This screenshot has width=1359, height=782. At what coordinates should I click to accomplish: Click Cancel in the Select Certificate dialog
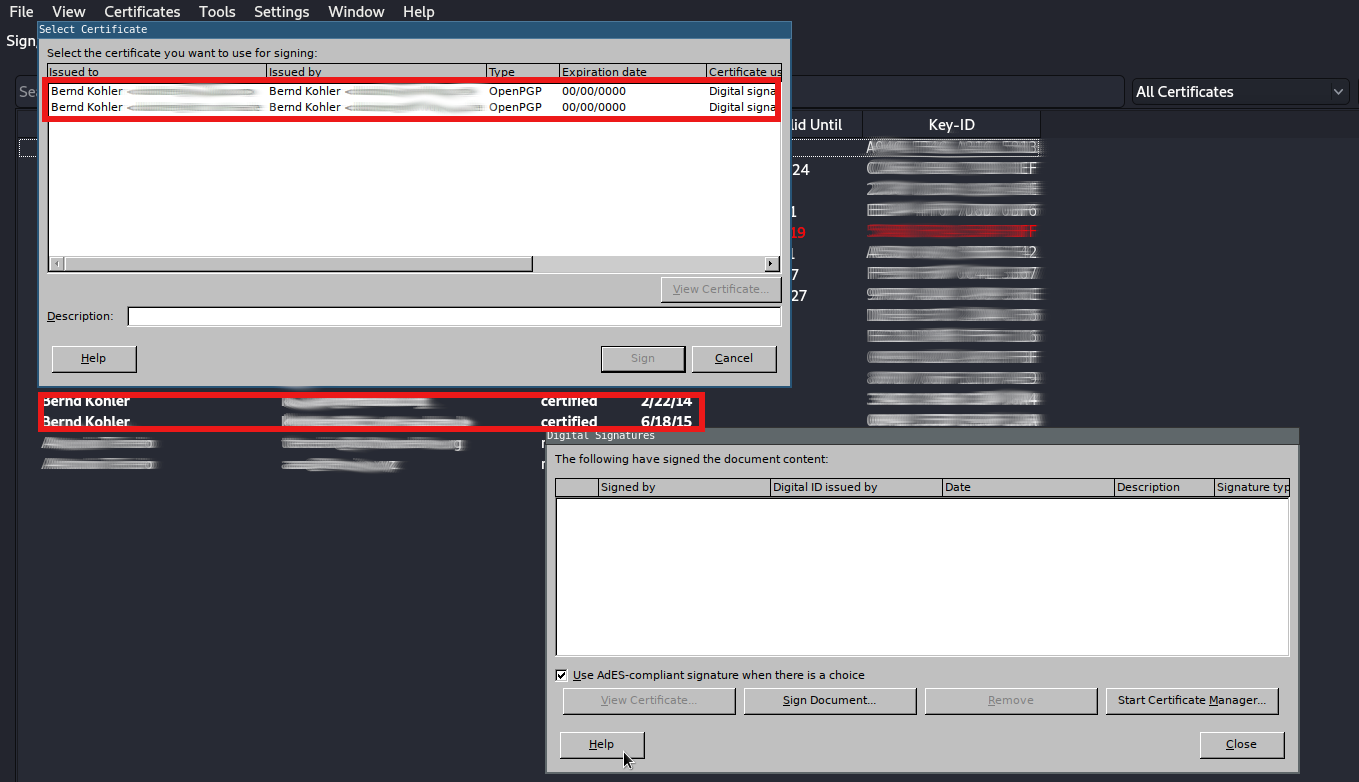[733, 359]
